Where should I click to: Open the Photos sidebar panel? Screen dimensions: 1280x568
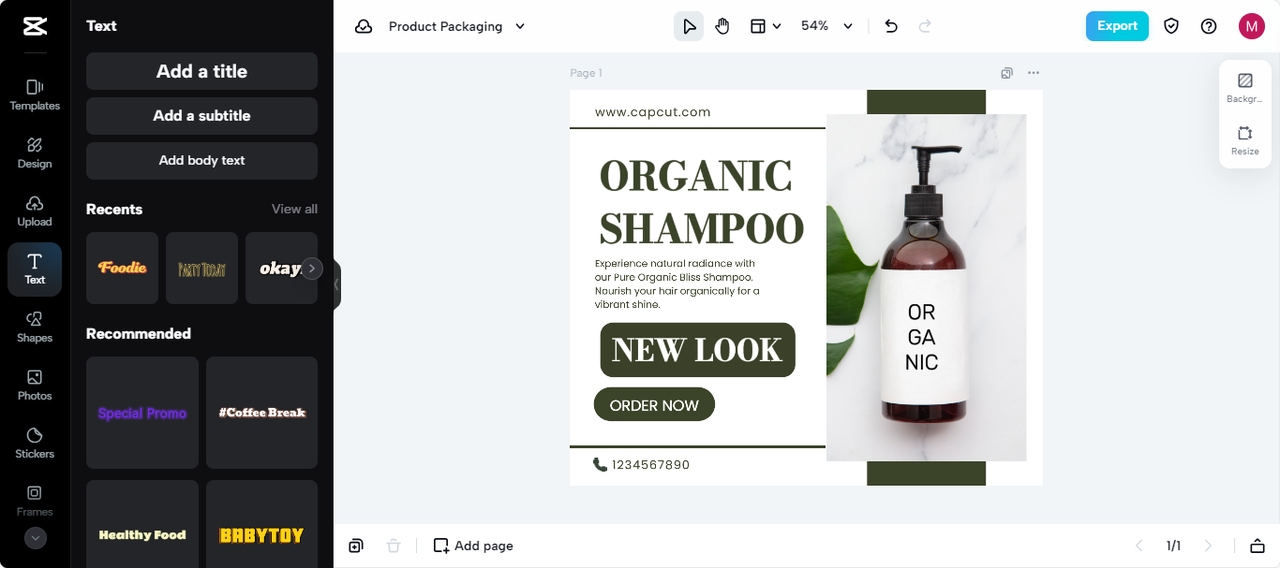click(35, 385)
